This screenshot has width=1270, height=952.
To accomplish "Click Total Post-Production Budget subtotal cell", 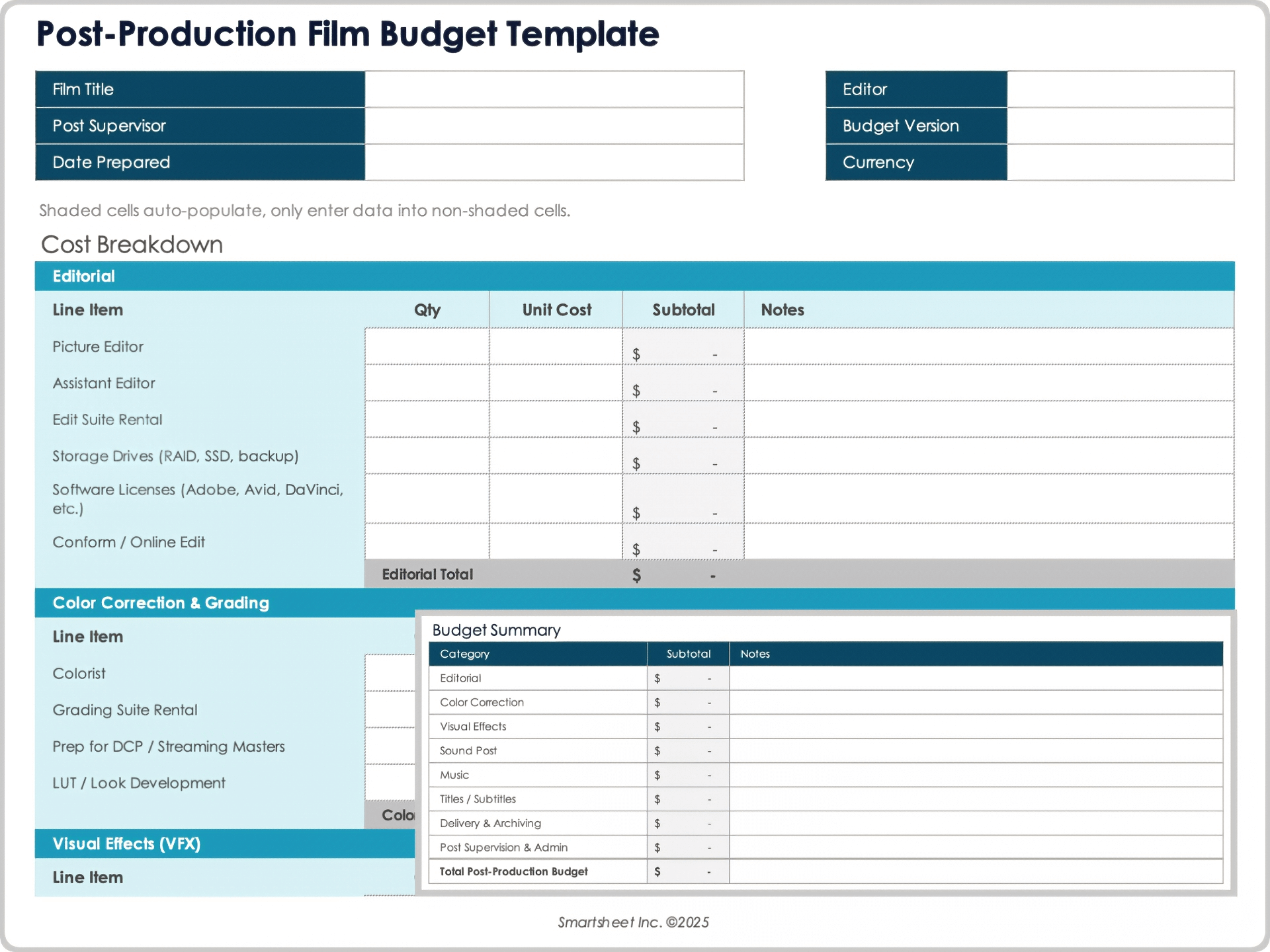I will (688, 871).
